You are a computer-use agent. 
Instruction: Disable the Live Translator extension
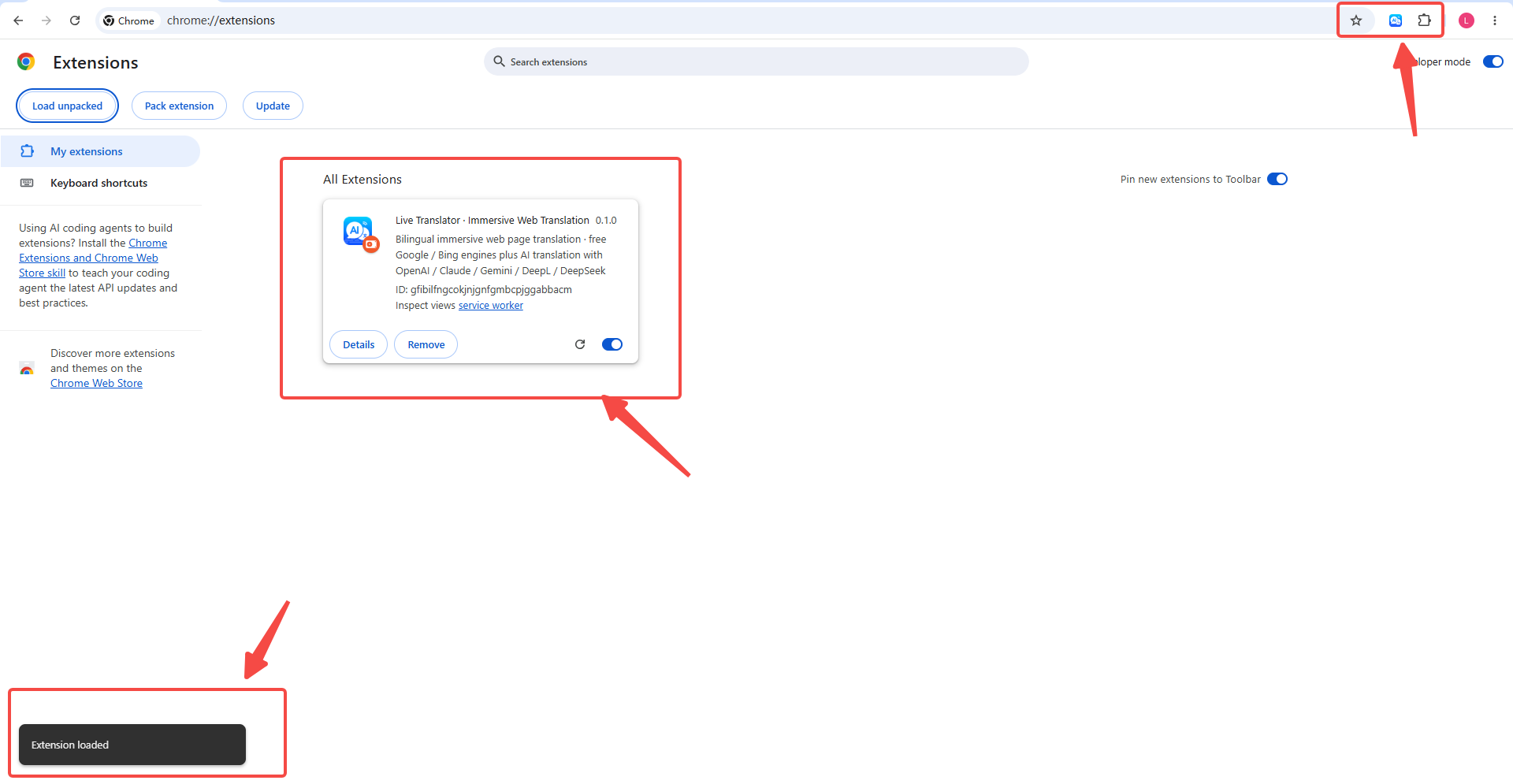612,344
